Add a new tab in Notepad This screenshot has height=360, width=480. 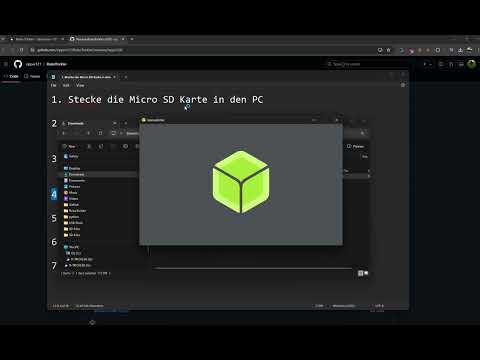point(126,77)
